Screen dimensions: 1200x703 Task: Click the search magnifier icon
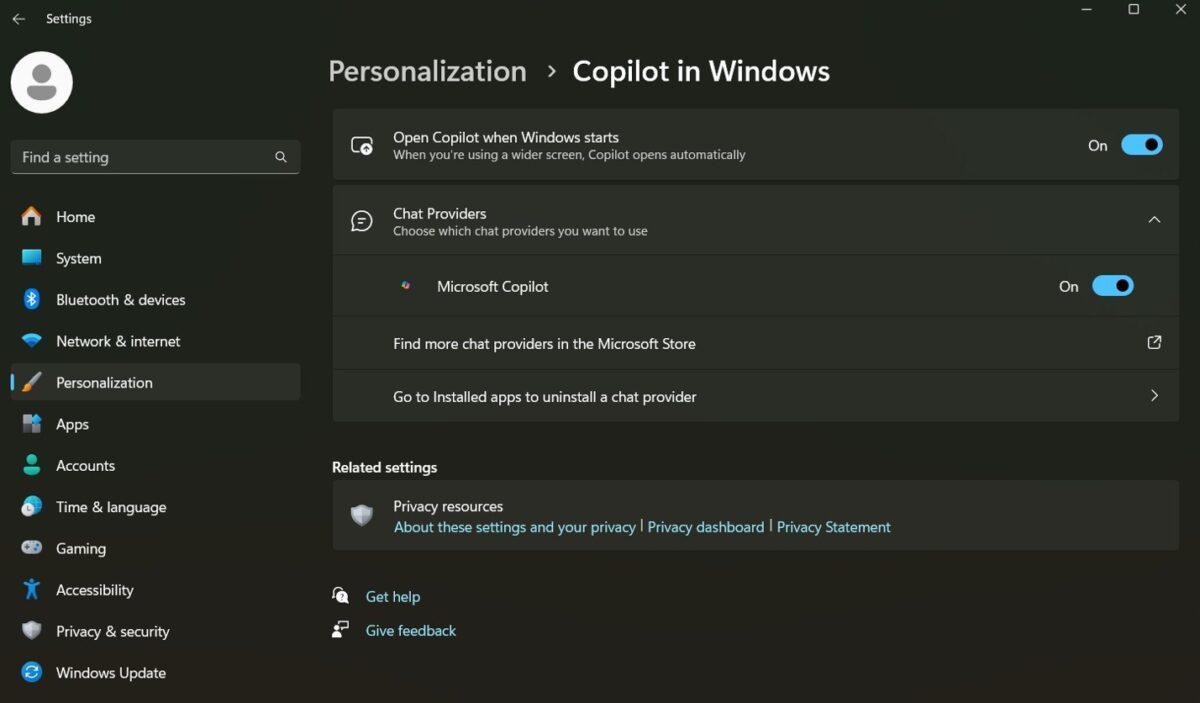pyautogui.click(x=281, y=157)
